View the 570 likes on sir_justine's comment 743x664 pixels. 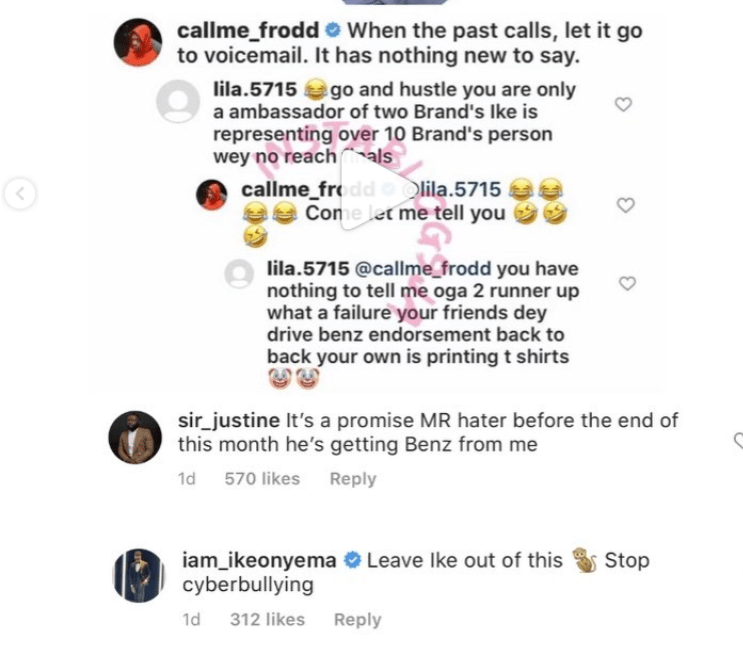tap(262, 479)
